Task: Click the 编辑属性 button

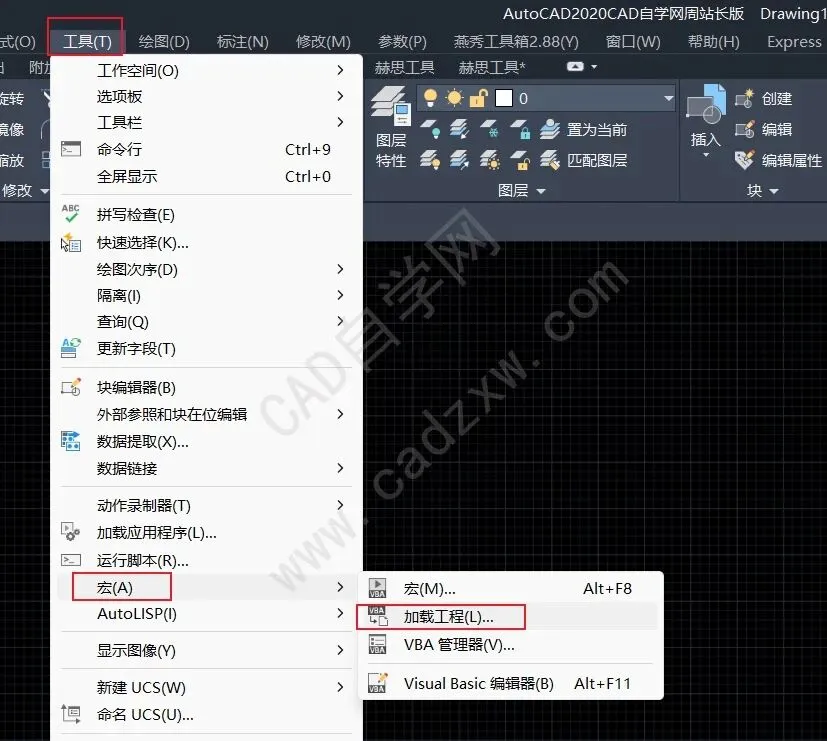Action: [x=778, y=160]
